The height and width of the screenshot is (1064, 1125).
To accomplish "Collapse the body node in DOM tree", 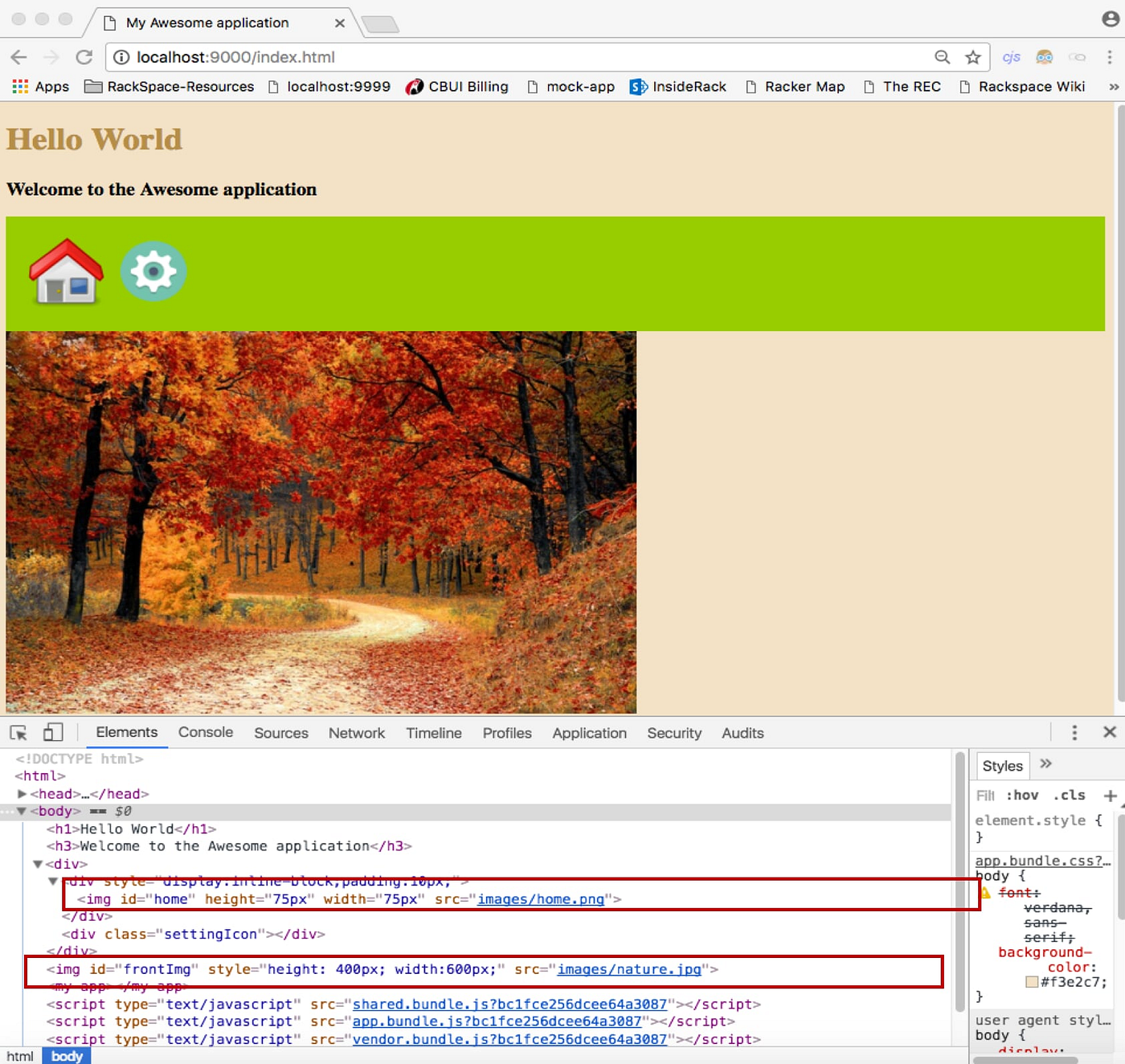I will [22, 812].
